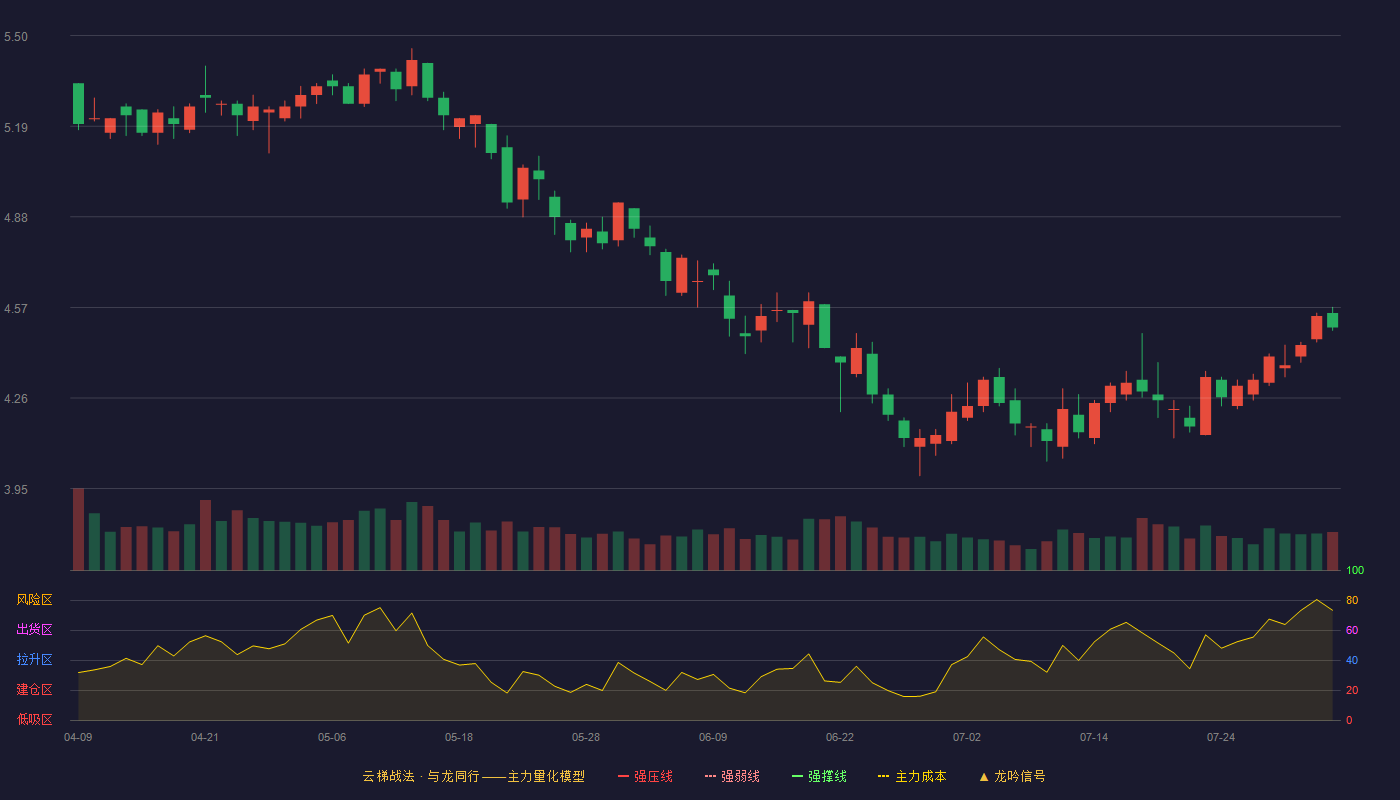Click the 05-18 date label

pos(459,737)
